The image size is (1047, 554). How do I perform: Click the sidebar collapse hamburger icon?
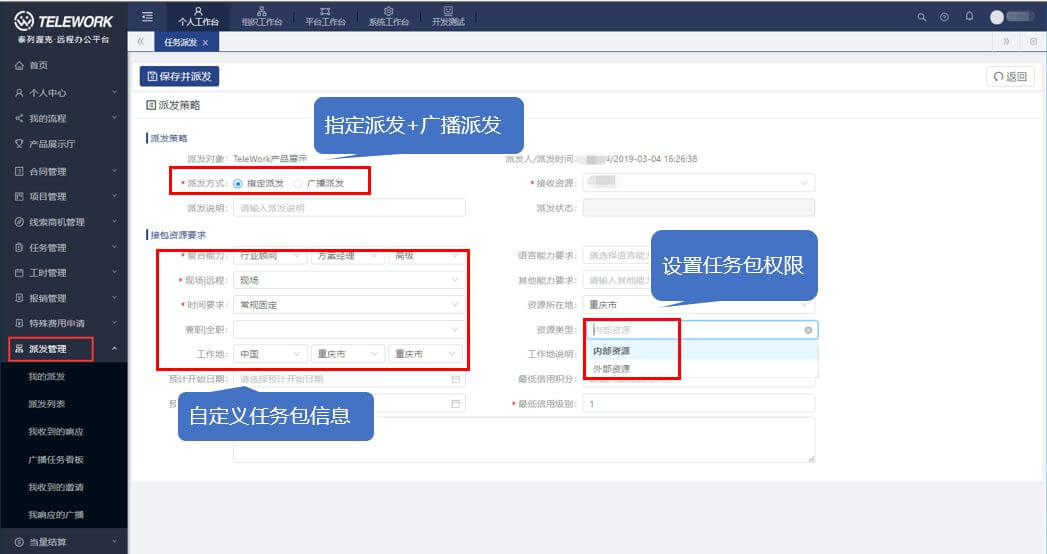[147, 16]
